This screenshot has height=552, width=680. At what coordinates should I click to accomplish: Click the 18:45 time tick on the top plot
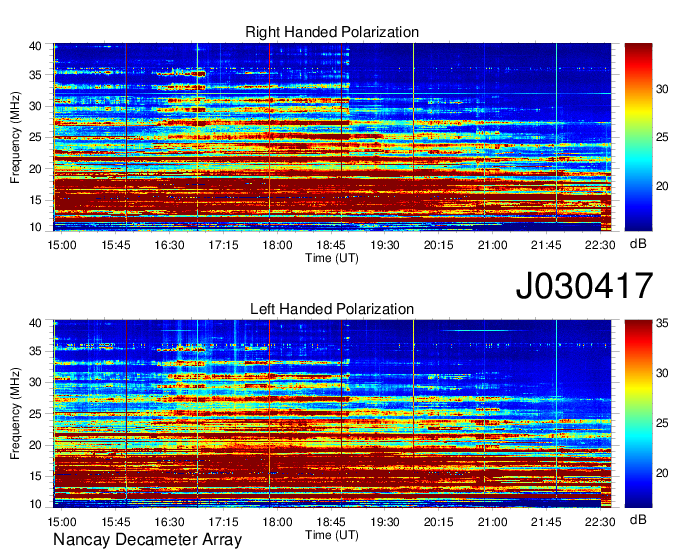pos(331,245)
